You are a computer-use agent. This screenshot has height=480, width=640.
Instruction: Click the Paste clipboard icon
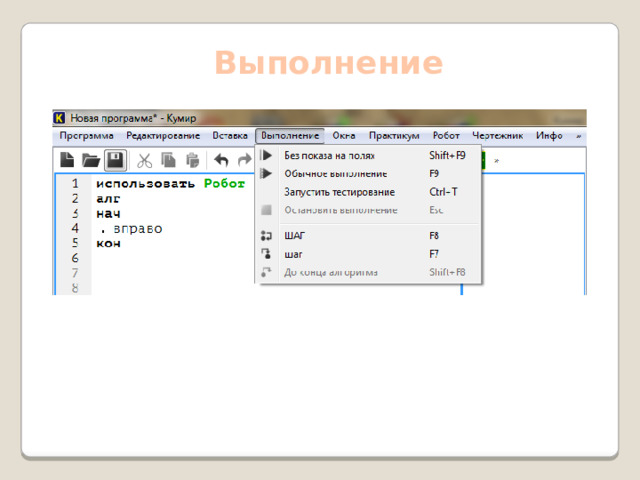pos(192,160)
